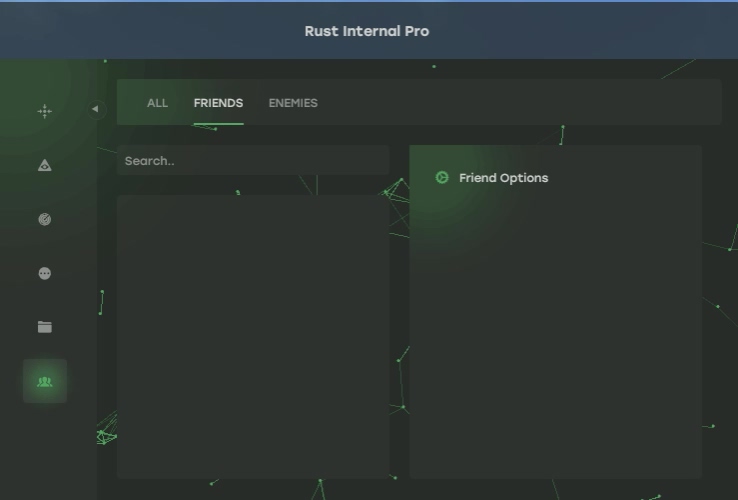Screen dimensions: 738x500
Task: Click empty tab bar area right of ENEMIES
Action: pyautogui.click(x=520, y=103)
